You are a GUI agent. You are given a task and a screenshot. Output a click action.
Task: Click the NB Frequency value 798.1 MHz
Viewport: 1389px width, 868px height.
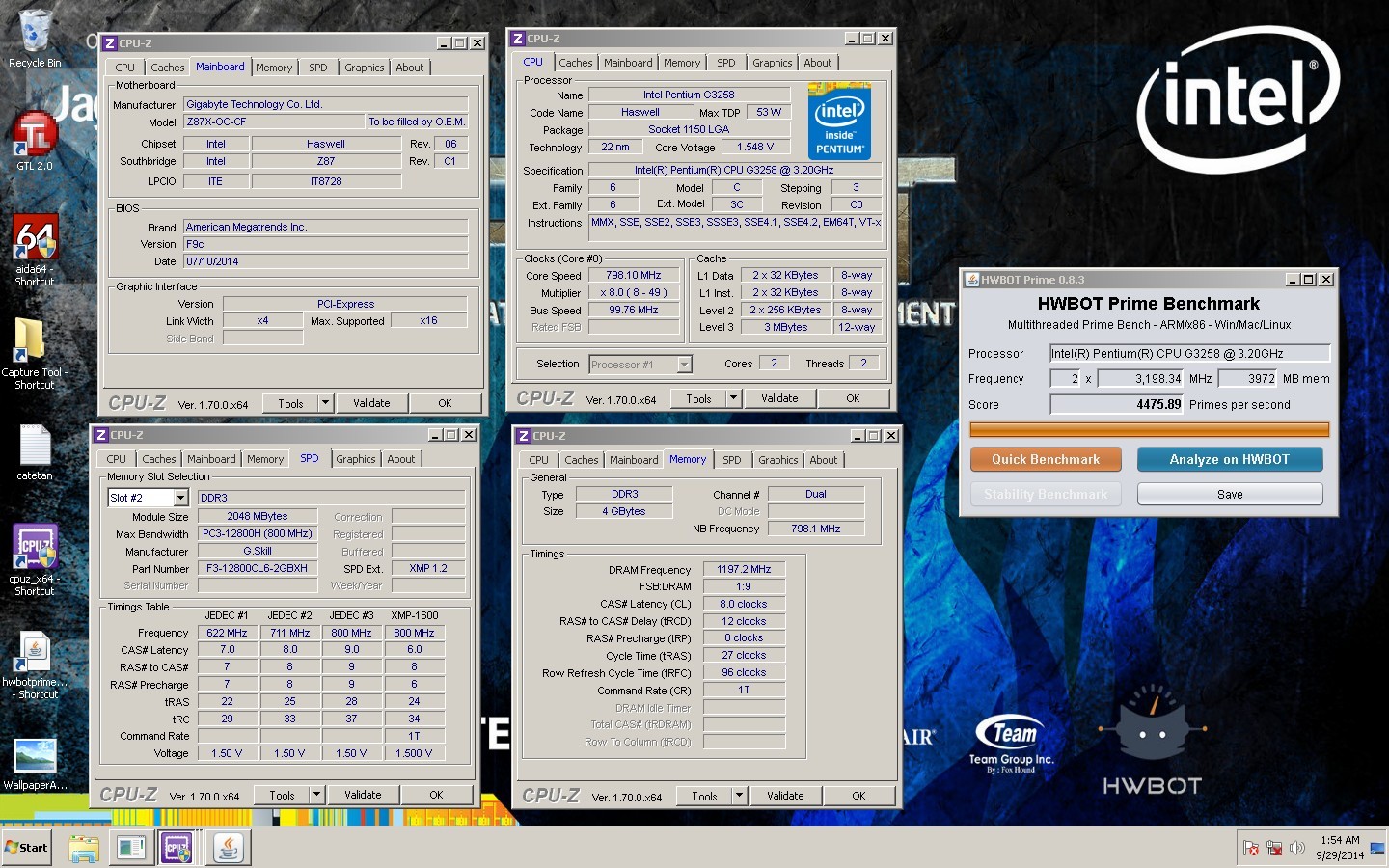pos(816,529)
